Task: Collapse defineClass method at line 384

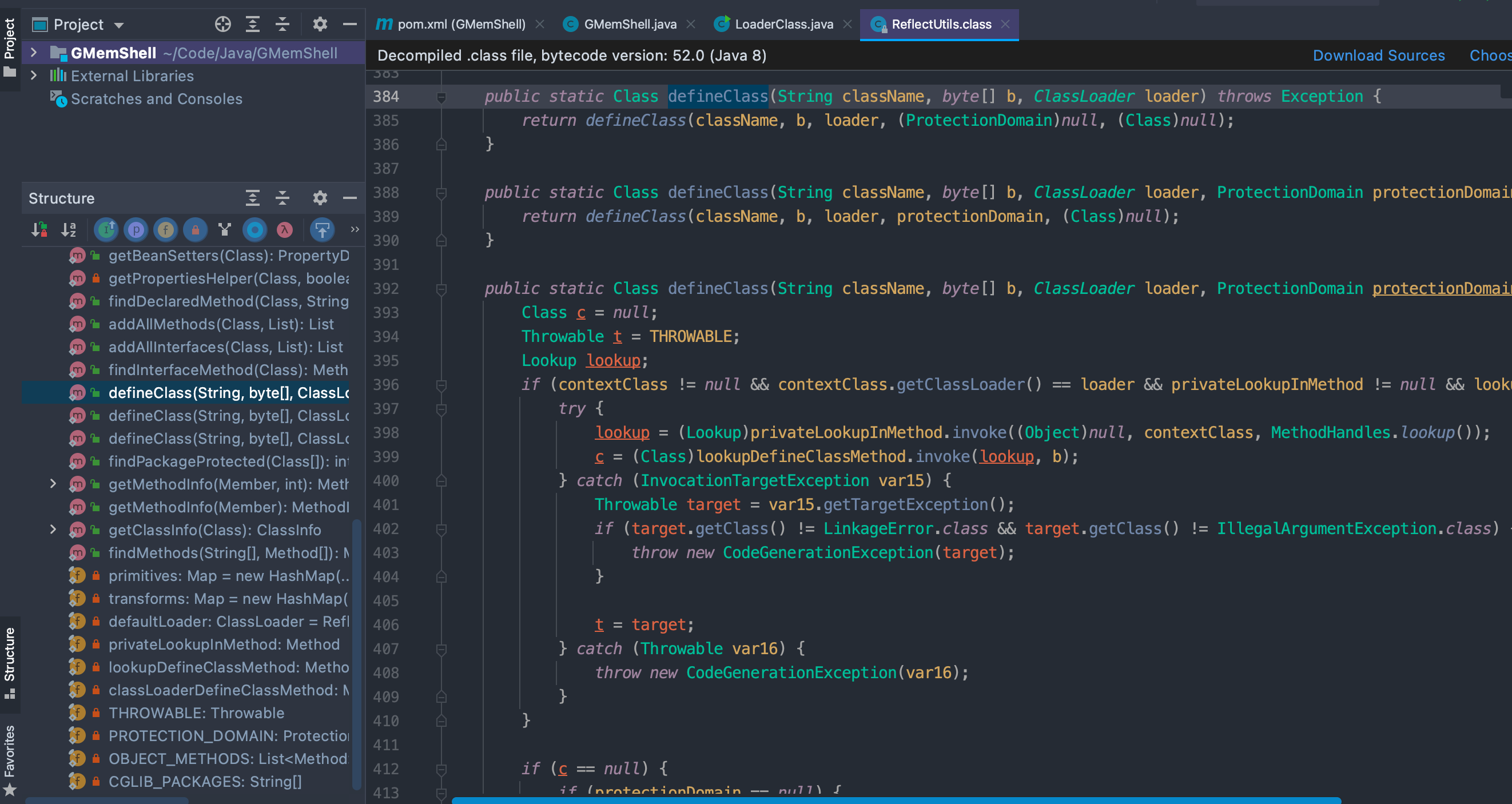Action: pos(441,97)
